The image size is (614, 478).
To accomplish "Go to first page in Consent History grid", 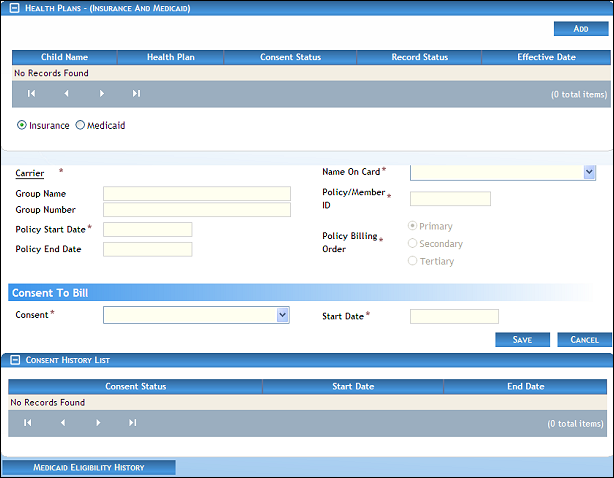I will click(28, 423).
